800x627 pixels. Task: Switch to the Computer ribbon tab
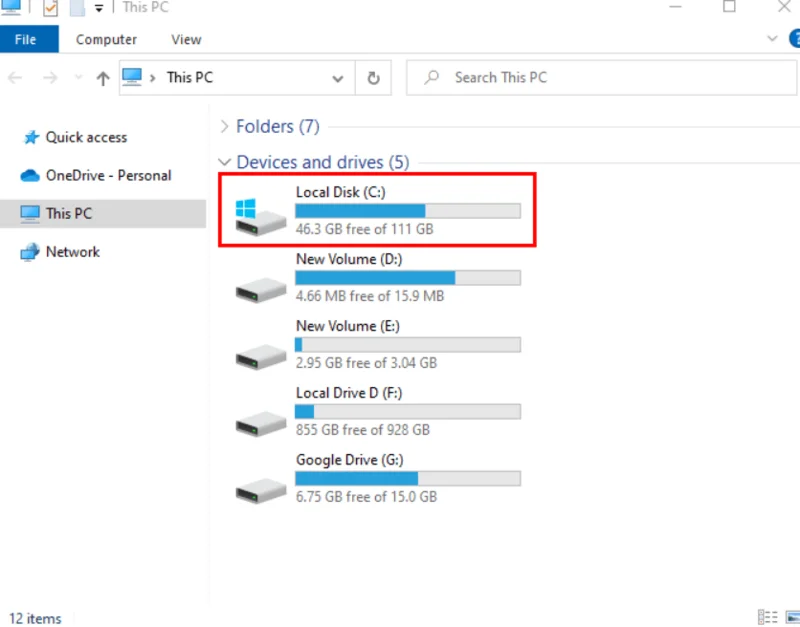106,39
